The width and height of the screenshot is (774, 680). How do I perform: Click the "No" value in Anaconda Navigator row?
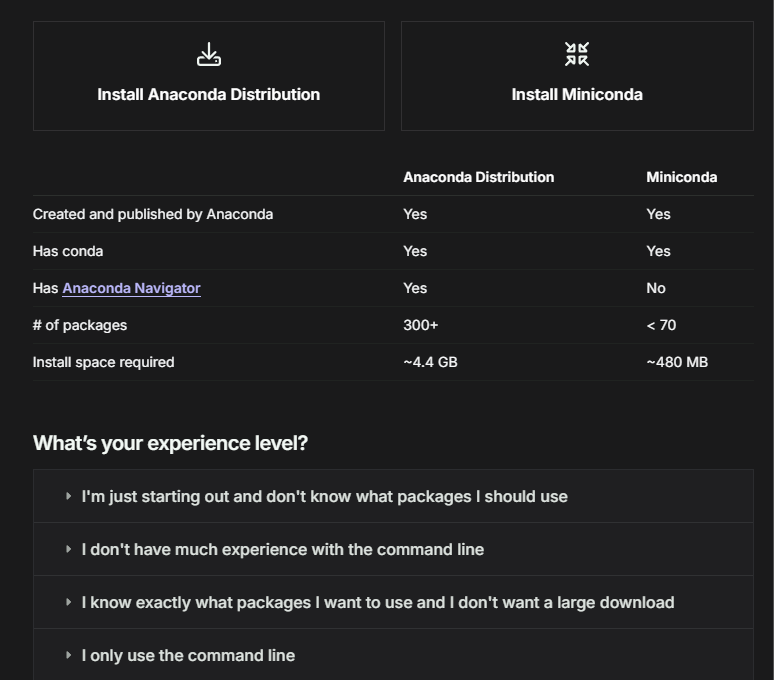(656, 288)
